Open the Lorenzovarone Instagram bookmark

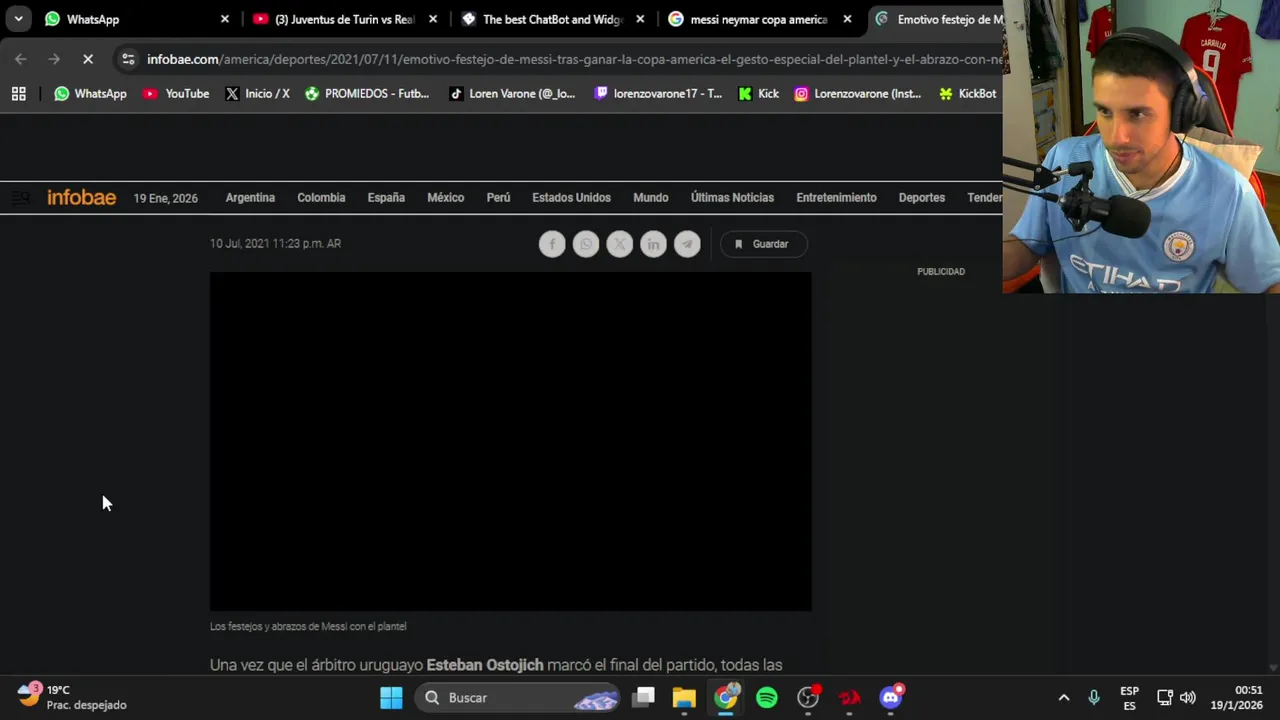coord(857,93)
